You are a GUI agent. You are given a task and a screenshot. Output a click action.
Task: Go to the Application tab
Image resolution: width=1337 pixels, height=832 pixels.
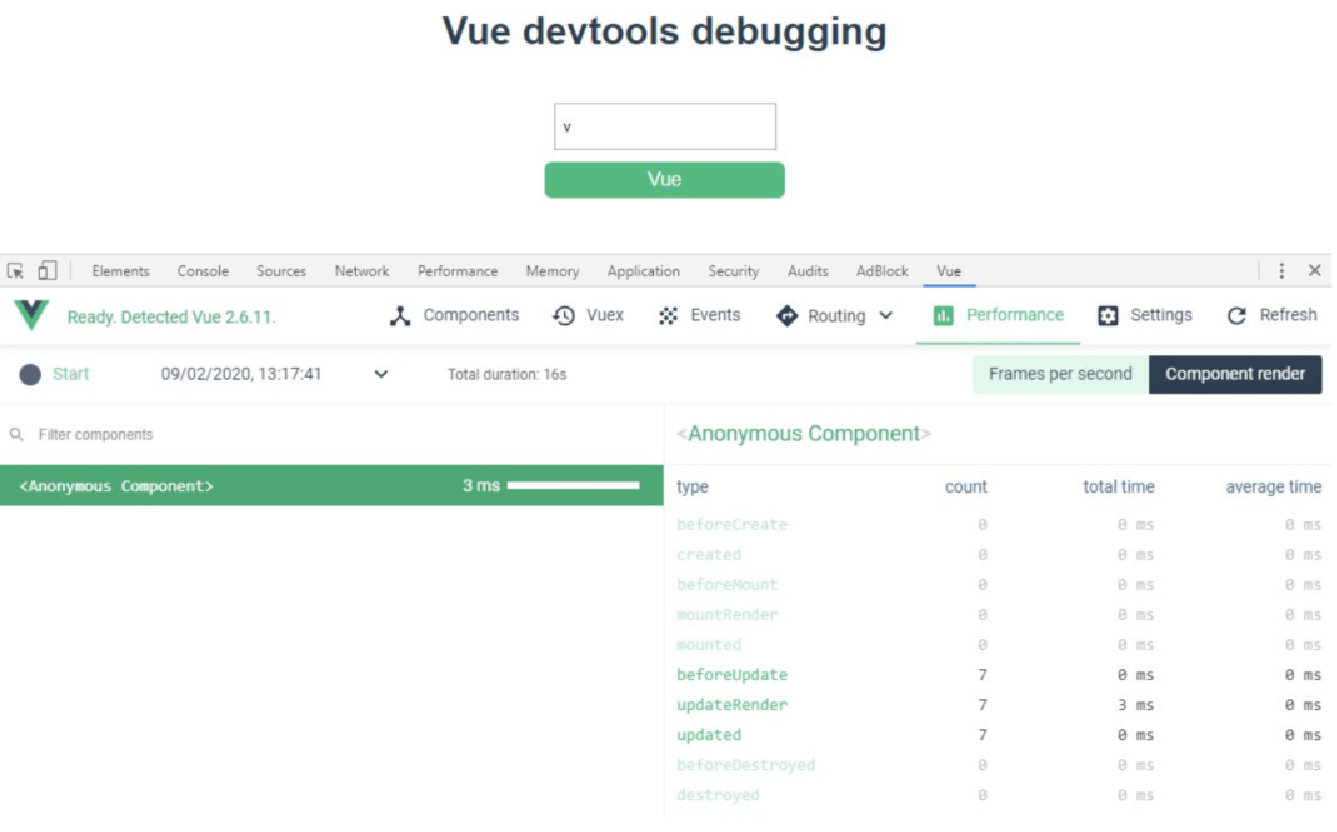click(643, 271)
